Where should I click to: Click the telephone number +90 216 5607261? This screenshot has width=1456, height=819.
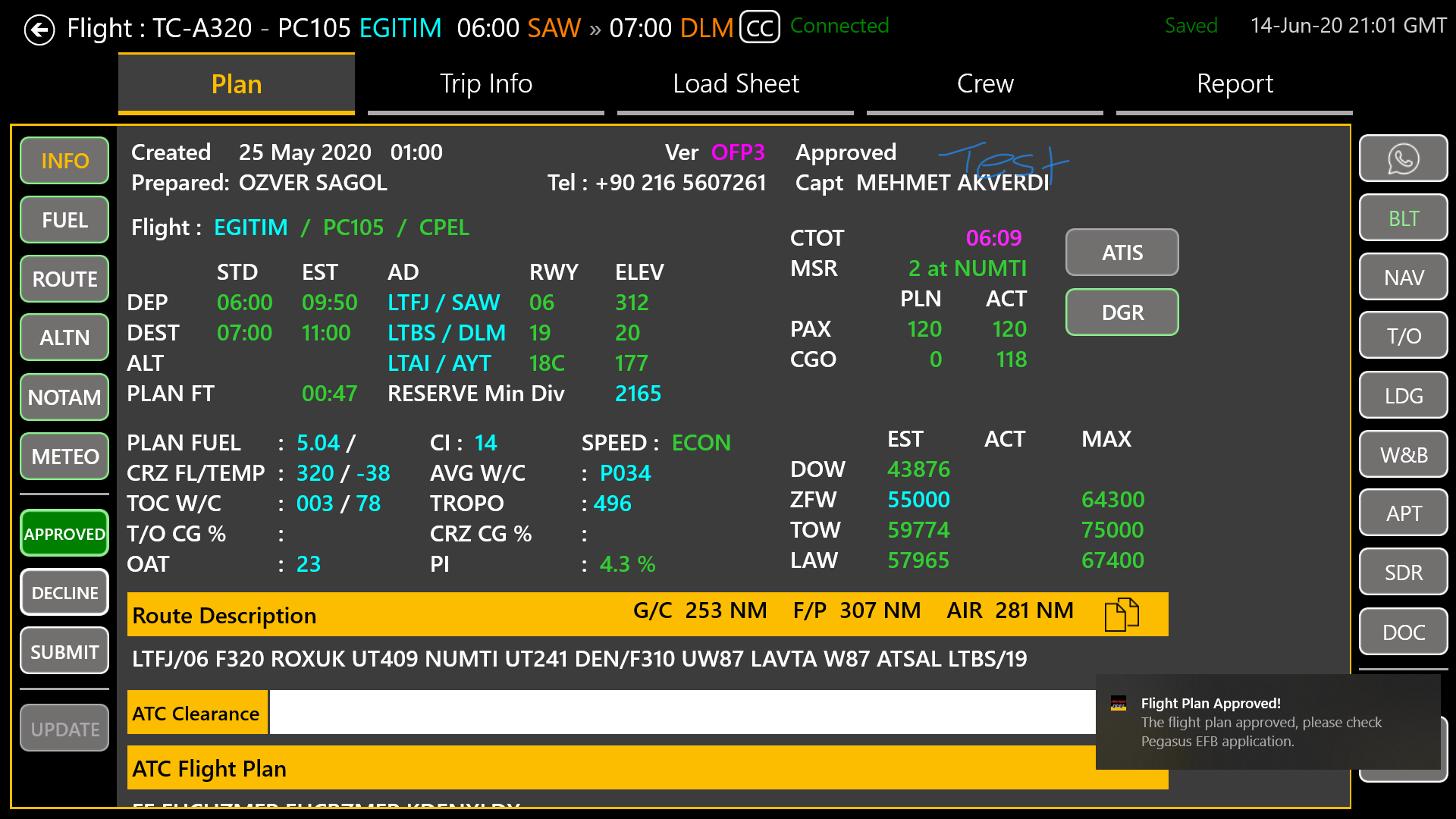click(x=680, y=183)
